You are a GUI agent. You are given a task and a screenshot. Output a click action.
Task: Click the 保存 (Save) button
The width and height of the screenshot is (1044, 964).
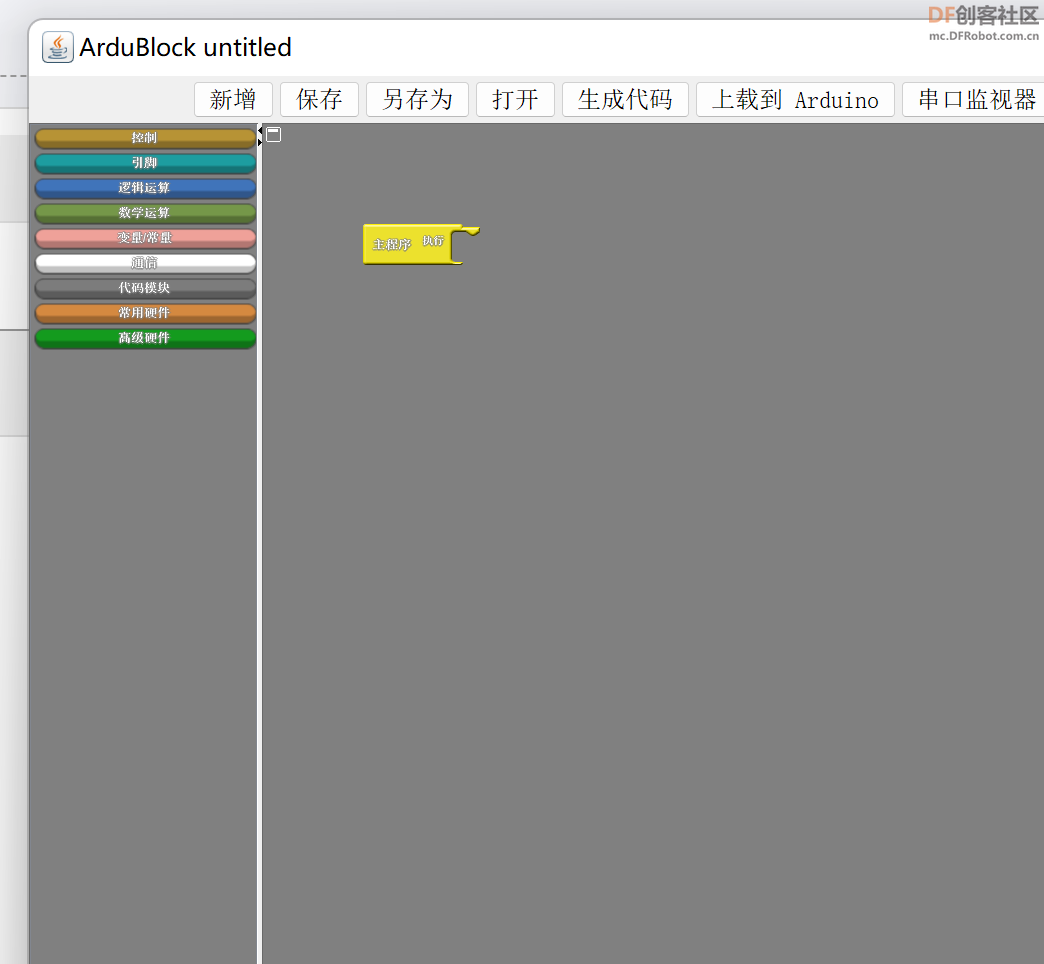[x=319, y=100]
